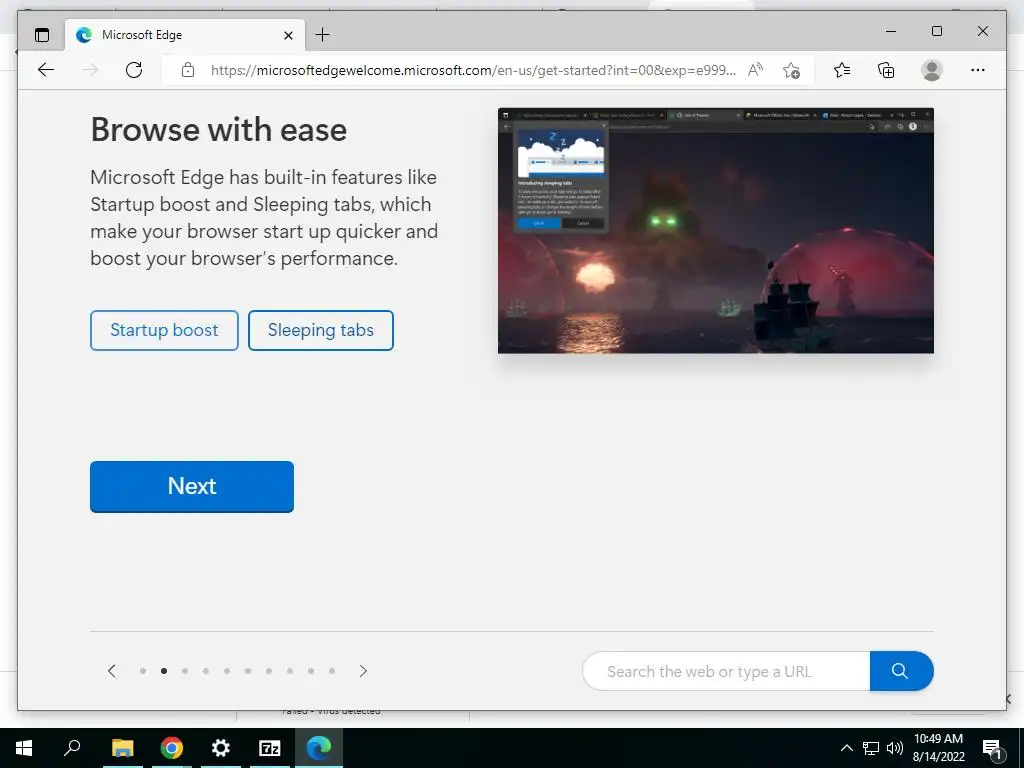1024x768 pixels.
Task: Add this page to favorites
Action: click(792, 70)
